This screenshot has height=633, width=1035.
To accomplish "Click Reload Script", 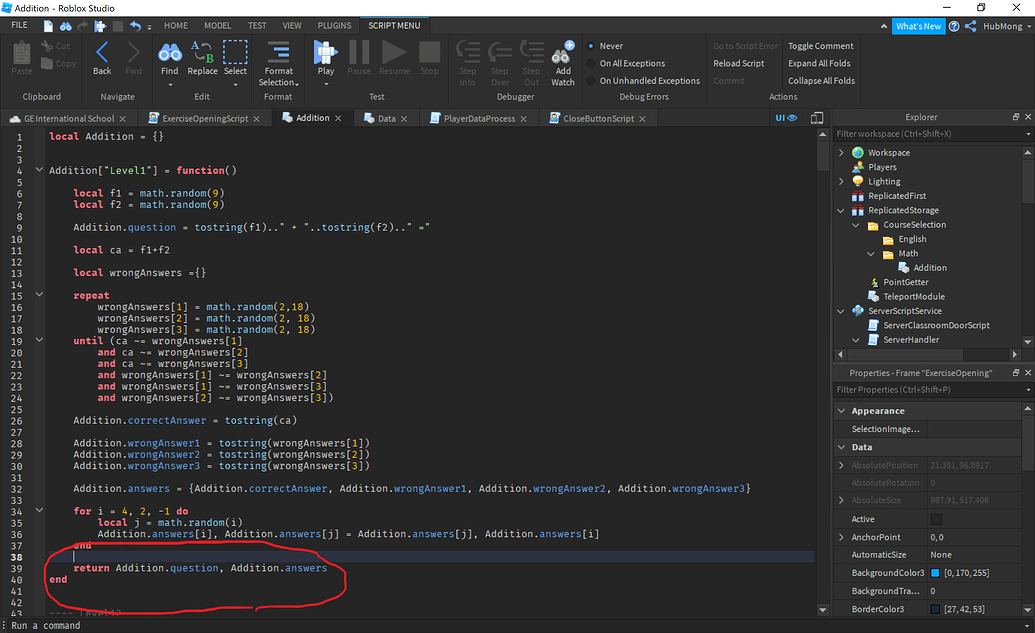I will (x=739, y=63).
